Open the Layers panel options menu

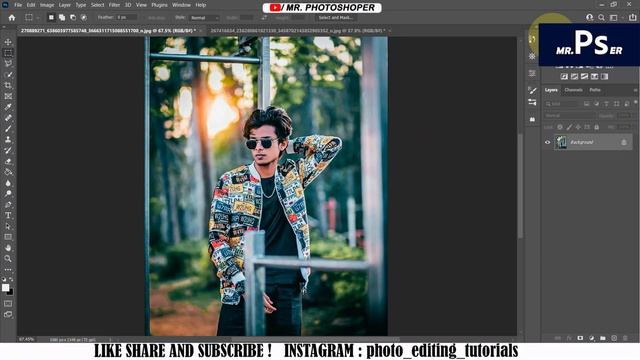635,90
